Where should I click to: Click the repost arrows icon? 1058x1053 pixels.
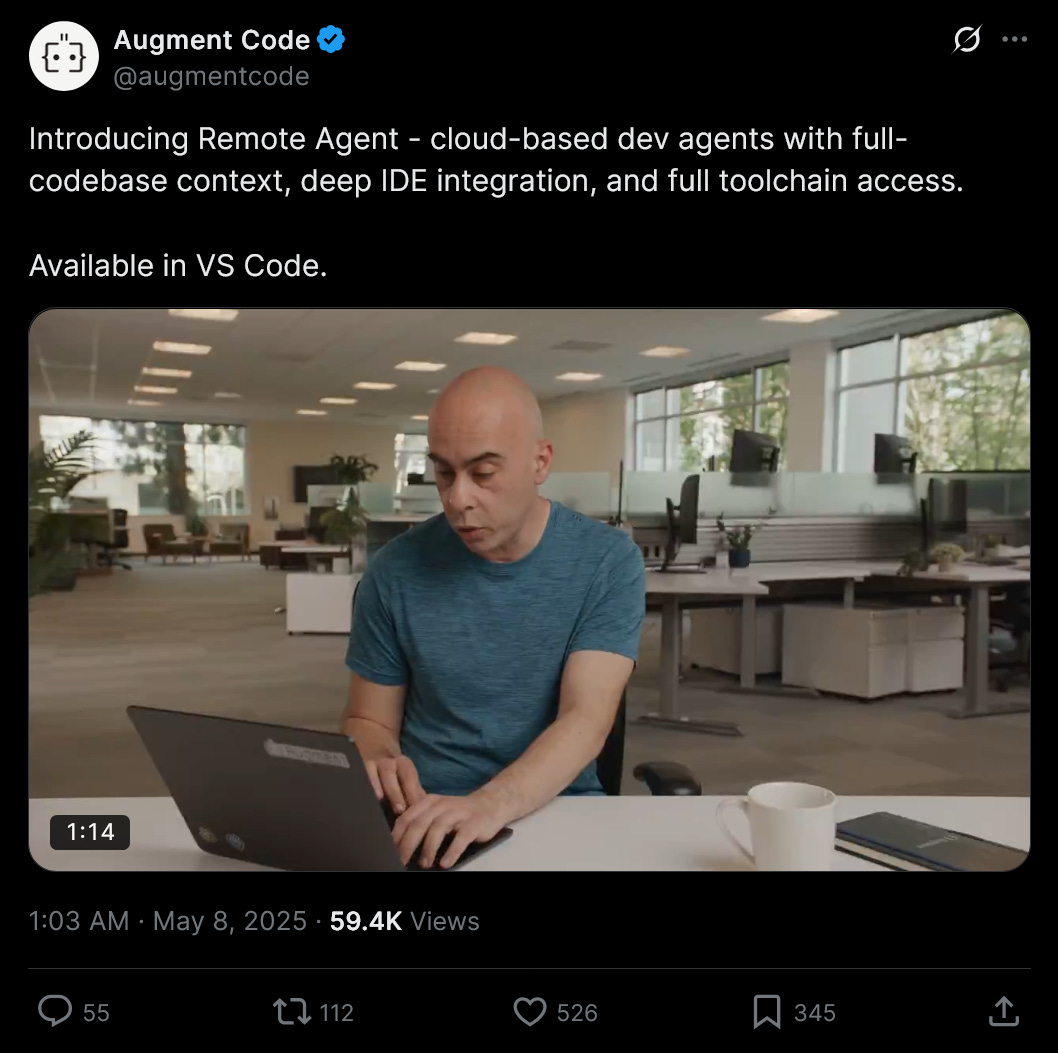pyautogui.click(x=291, y=1012)
